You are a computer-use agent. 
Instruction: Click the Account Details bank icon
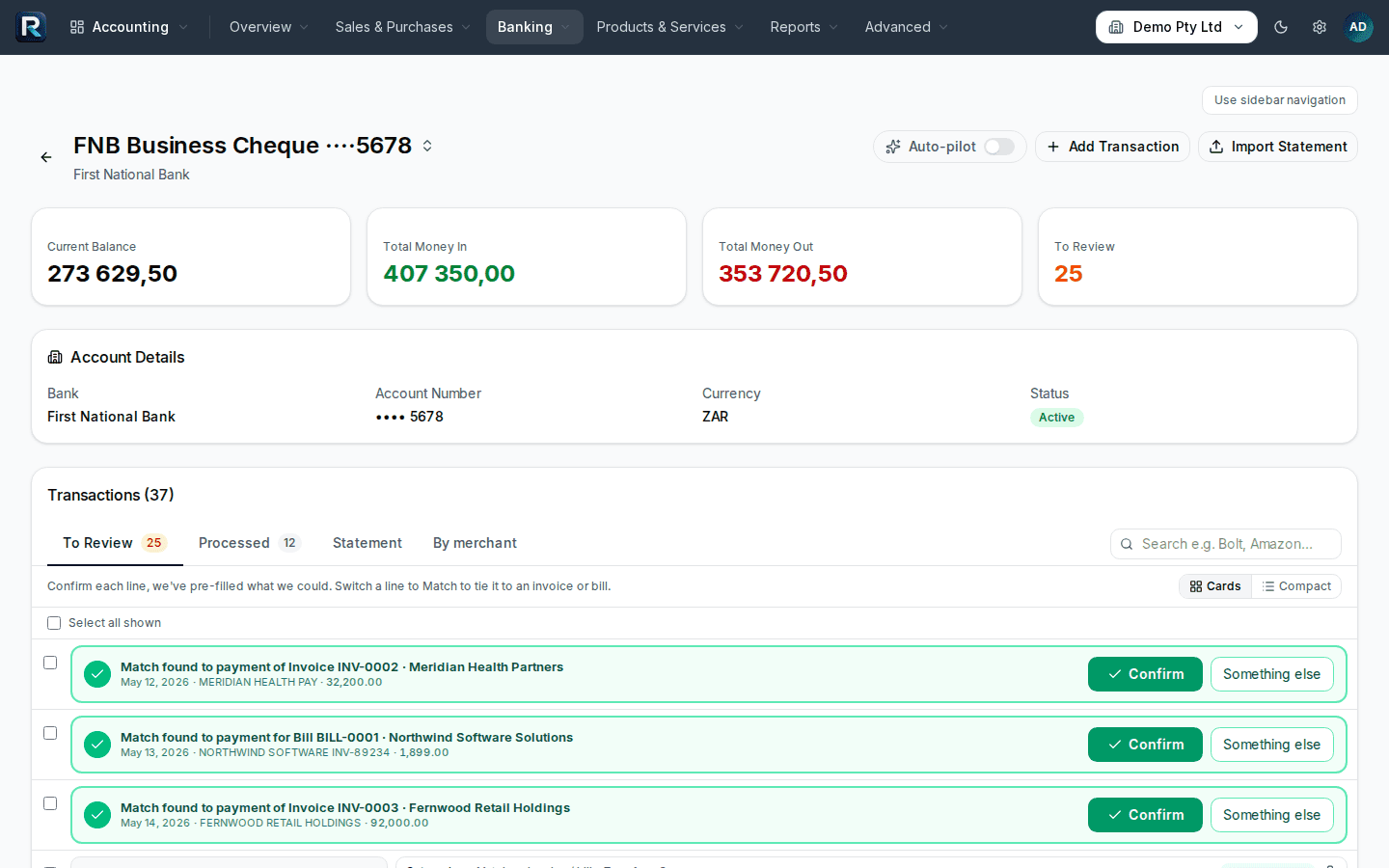(x=55, y=357)
